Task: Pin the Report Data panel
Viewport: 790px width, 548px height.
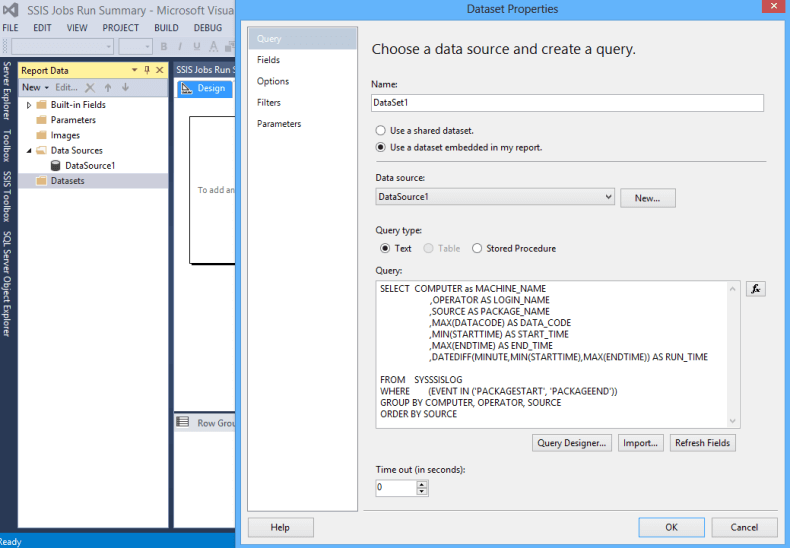Action: pyautogui.click(x=147, y=70)
